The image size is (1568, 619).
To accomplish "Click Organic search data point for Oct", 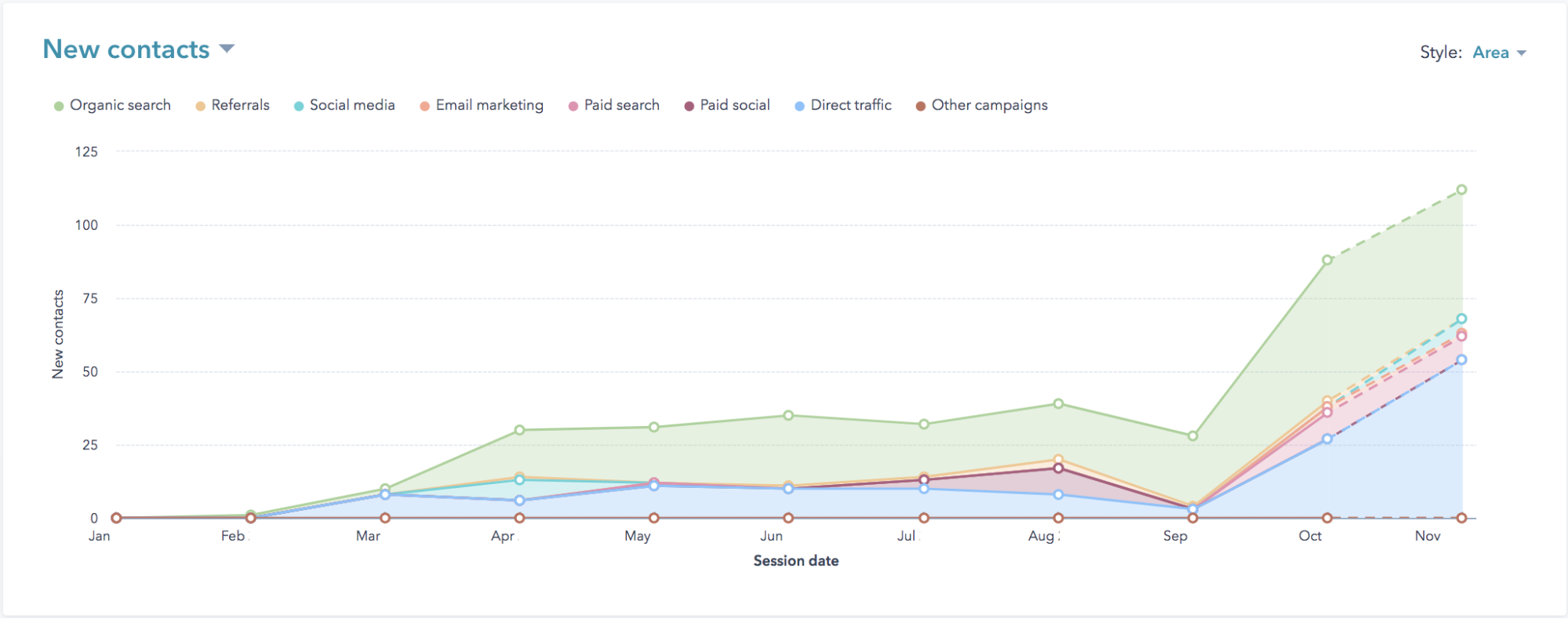I will (x=1327, y=260).
